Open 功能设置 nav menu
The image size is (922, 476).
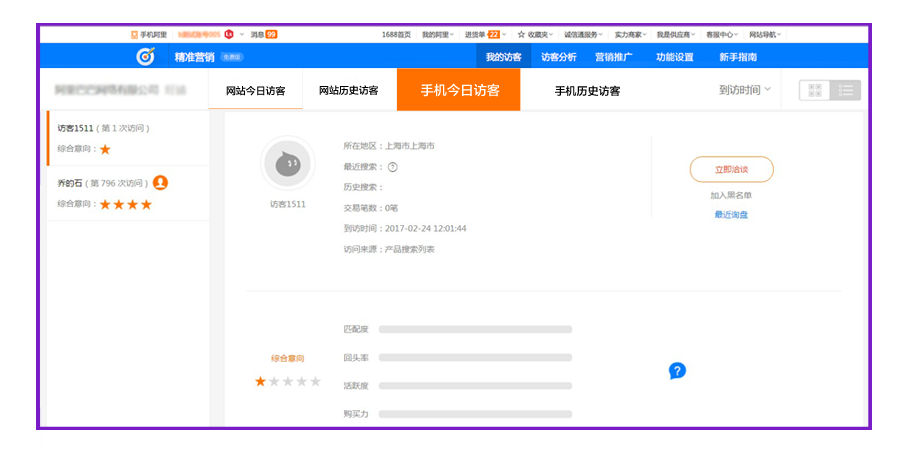pyautogui.click(x=674, y=57)
